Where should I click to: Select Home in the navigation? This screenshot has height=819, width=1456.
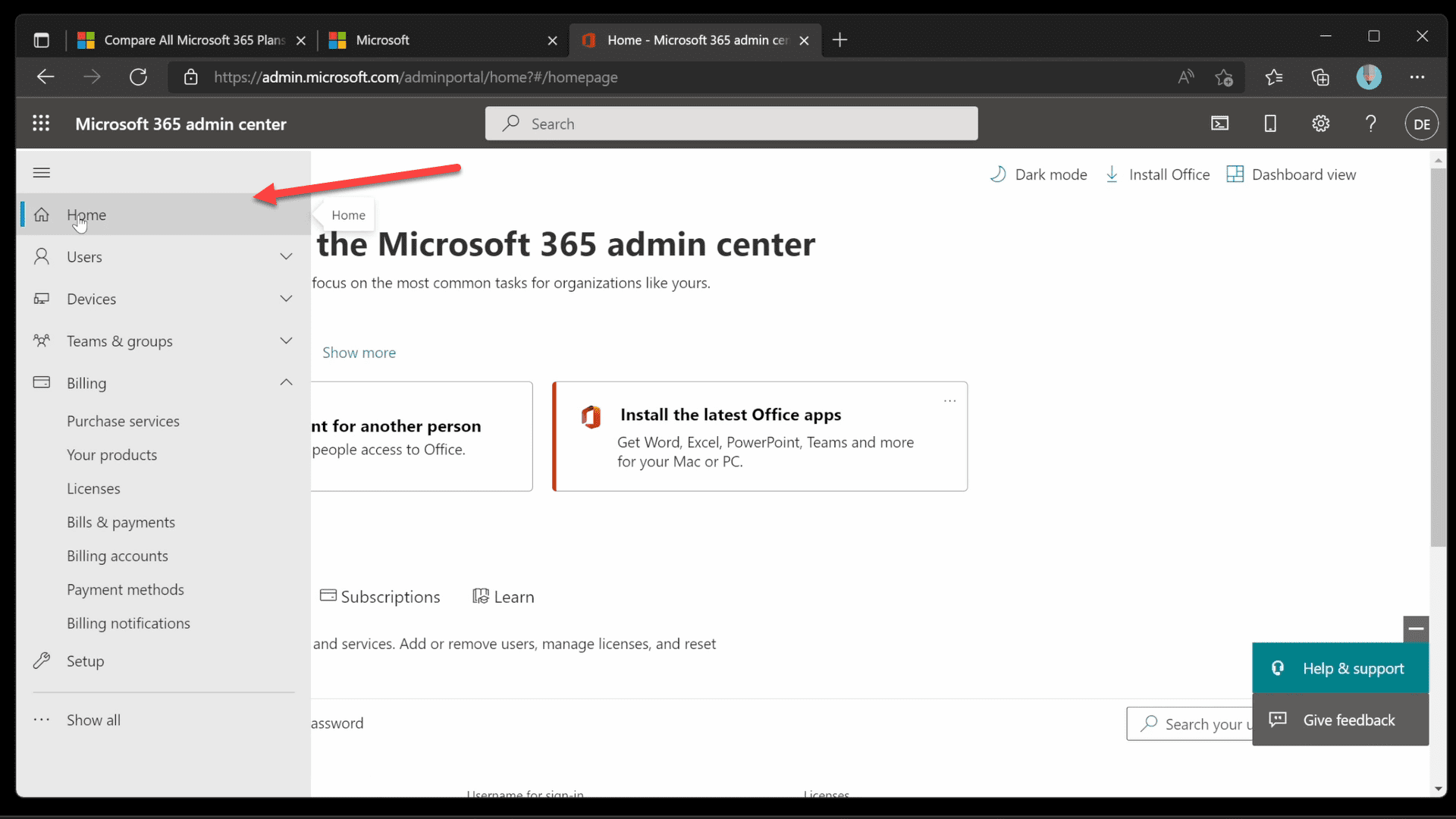tap(164, 215)
